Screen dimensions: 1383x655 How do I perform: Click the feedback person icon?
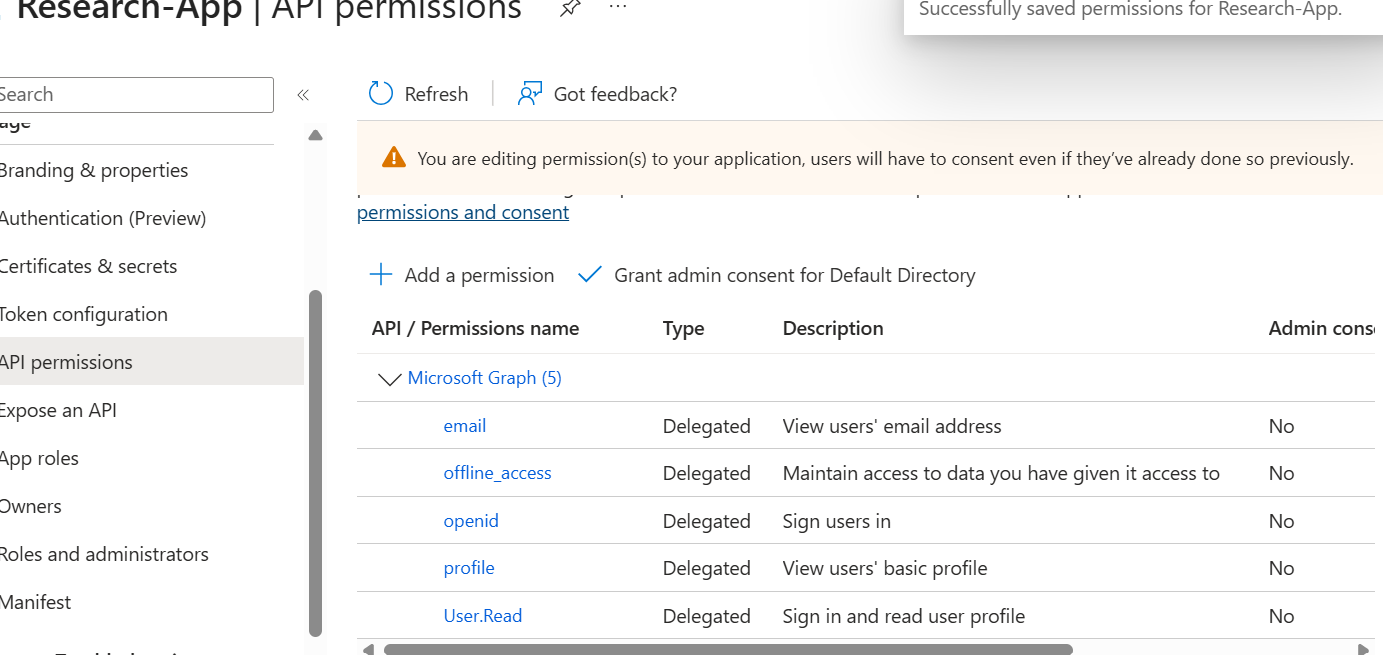(530, 94)
